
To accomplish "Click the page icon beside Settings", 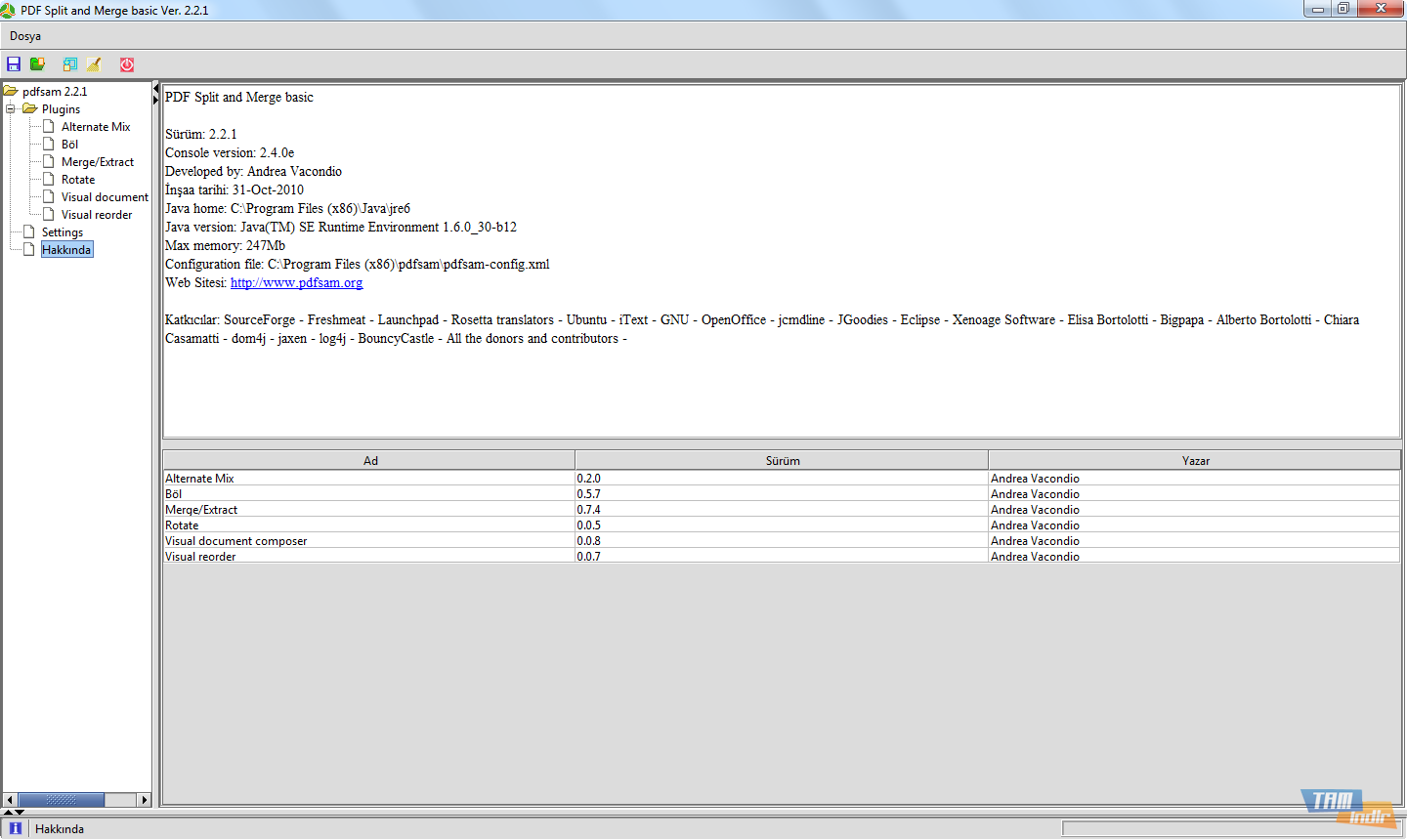I will click(x=29, y=231).
